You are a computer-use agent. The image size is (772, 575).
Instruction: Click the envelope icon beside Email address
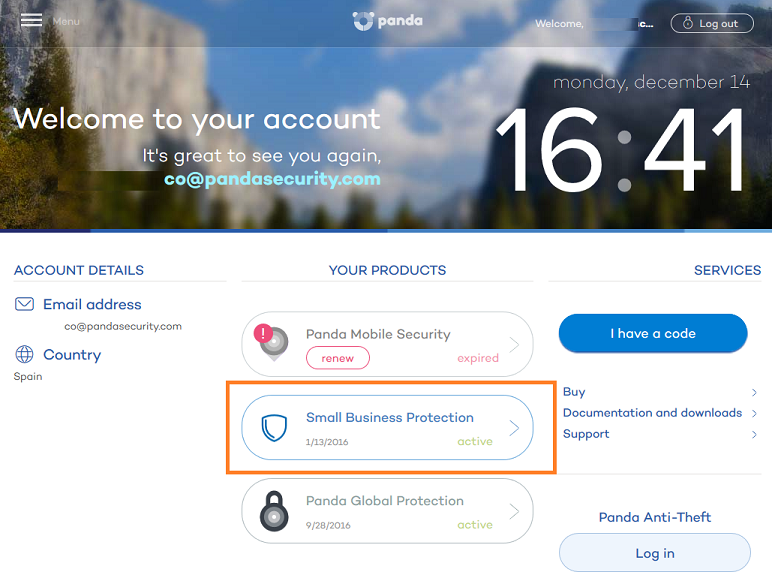pos(24,304)
